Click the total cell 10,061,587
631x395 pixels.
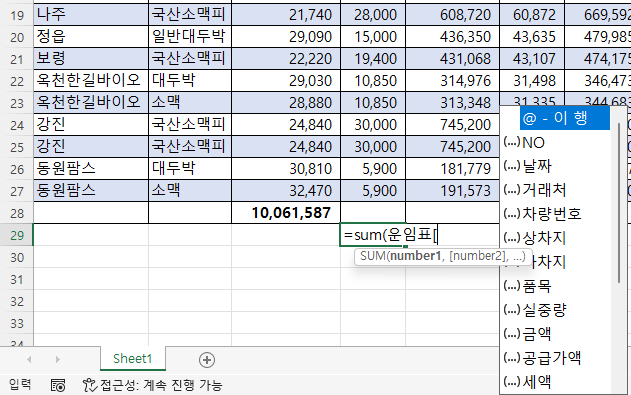(x=286, y=213)
